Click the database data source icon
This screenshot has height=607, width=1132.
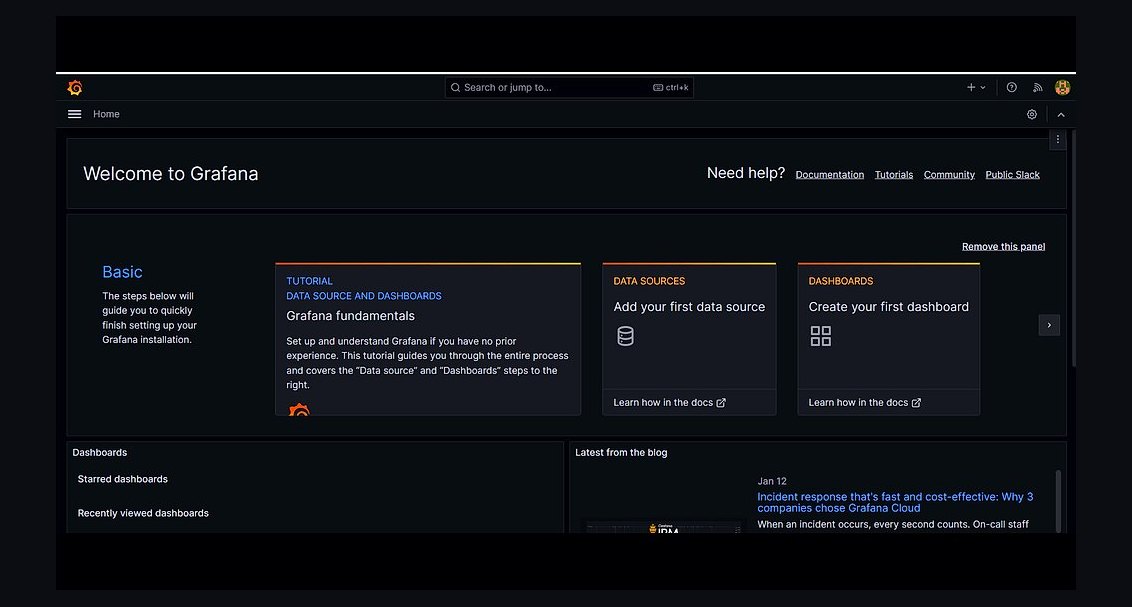pyautogui.click(x=625, y=336)
